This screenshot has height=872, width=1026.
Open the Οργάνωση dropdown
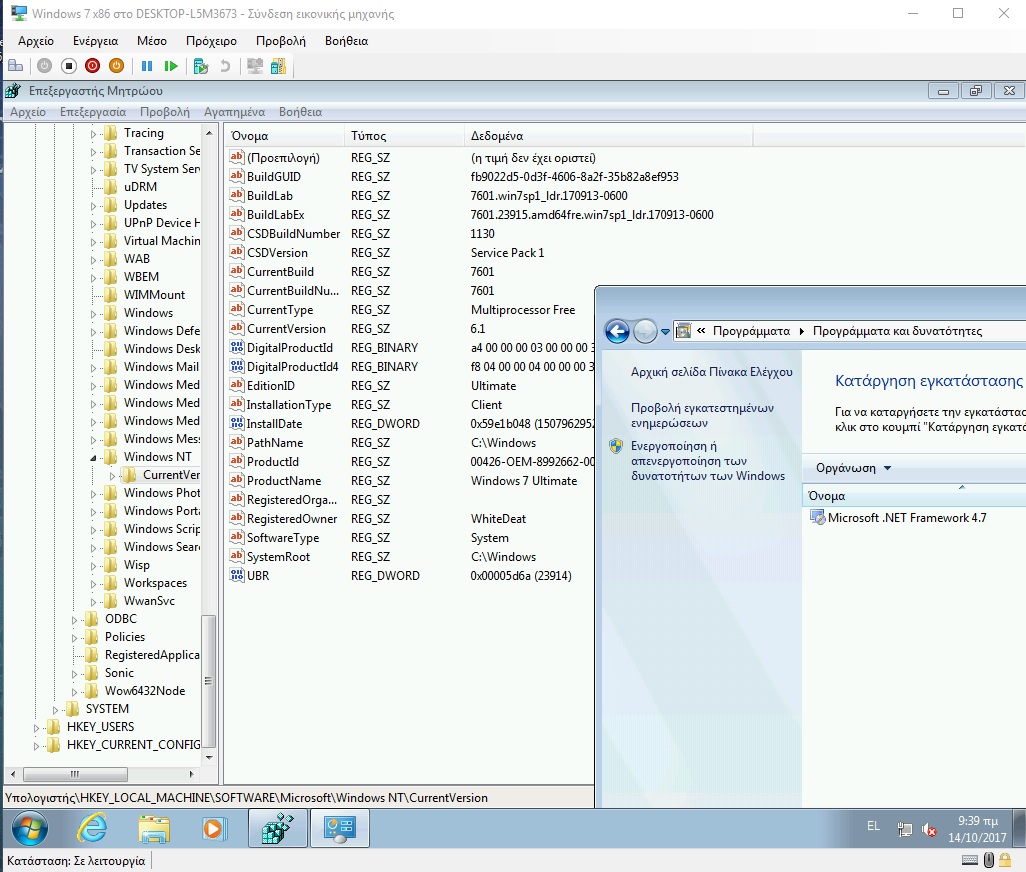pos(853,468)
